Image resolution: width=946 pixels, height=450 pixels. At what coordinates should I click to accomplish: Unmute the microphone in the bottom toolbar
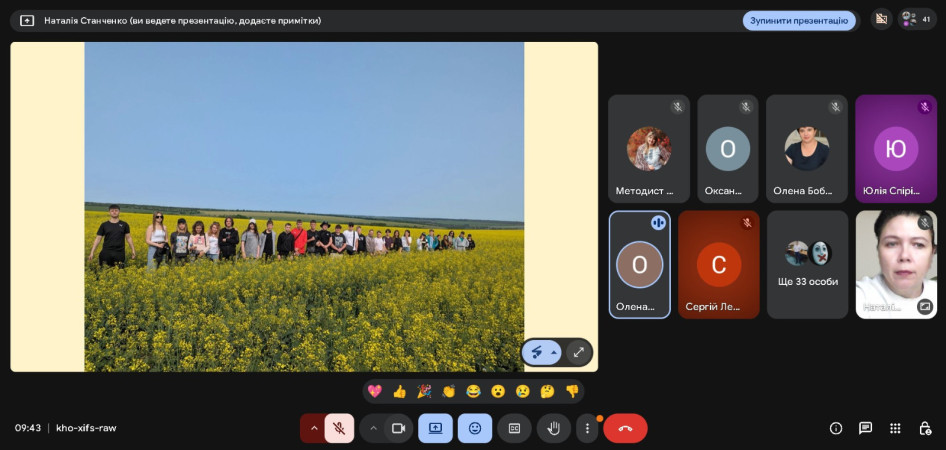(x=339, y=428)
